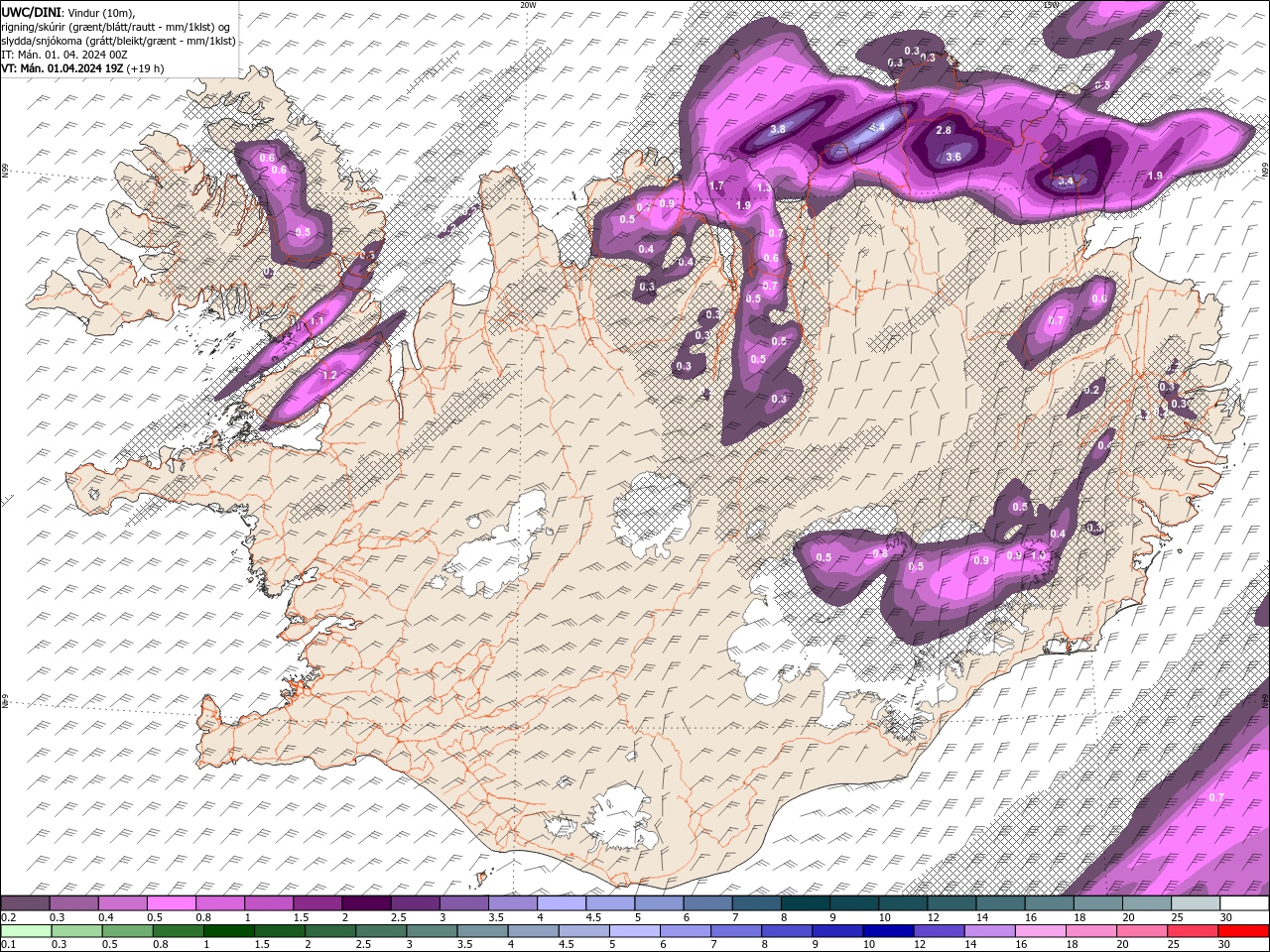Click the valid time 'VT: Mán. 01.04.2024 19Z'
This screenshot has height=952, width=1270.
coord(62,68)
